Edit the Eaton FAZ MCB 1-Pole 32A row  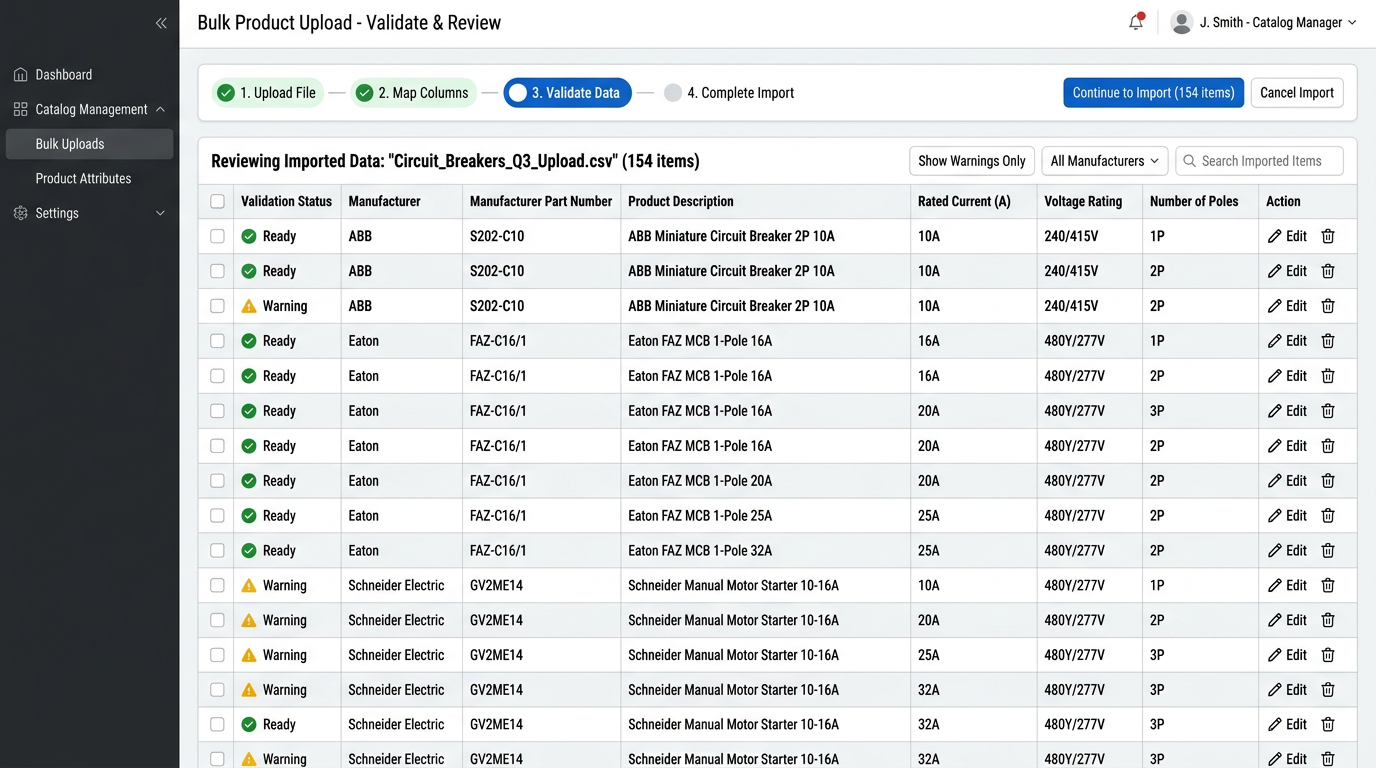[x=1287, y=551]
